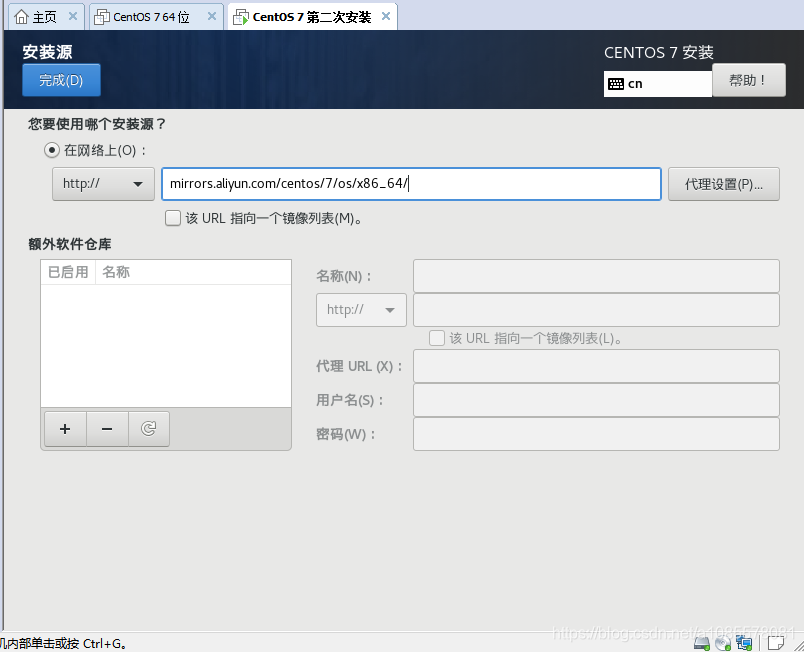Select the CentOS 7 第二次安装 tab
This screenshot has height=652, width=804.
pos(311,17)
